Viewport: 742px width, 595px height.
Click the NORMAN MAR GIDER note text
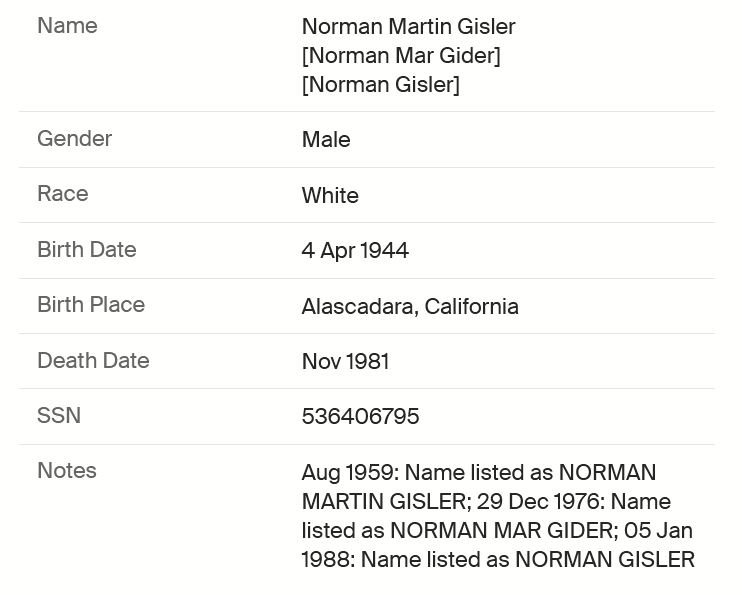501,530
